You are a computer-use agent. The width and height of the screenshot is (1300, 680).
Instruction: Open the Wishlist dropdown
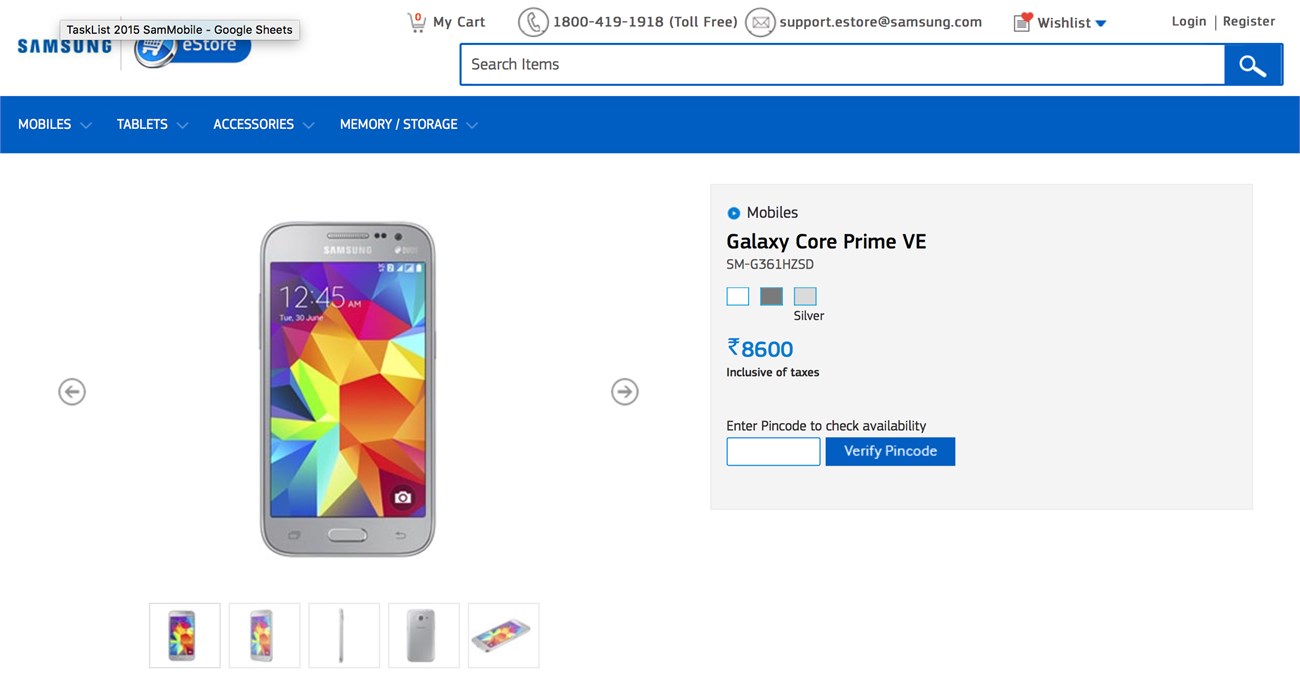coord(1102,22)
